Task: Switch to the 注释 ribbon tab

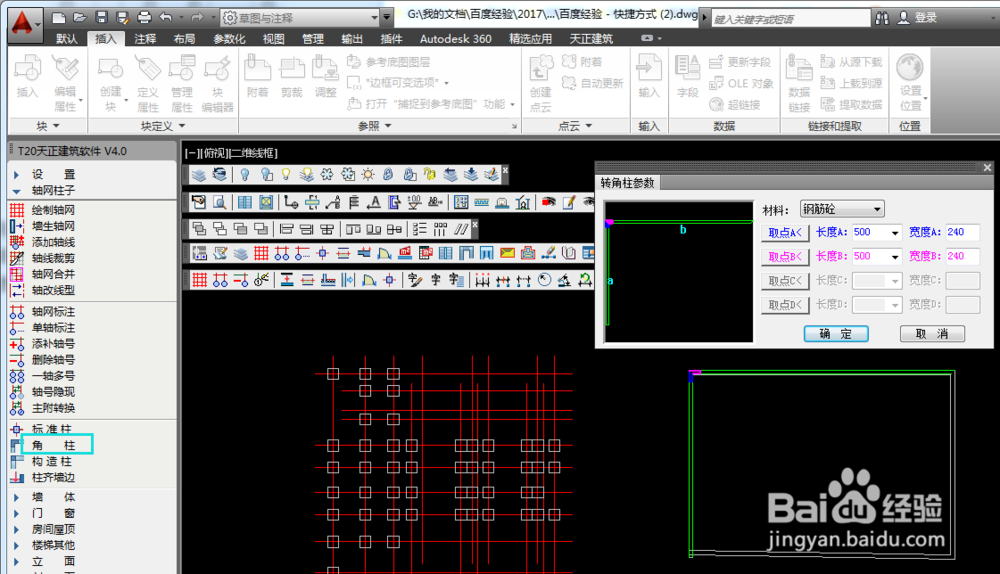Action: pyautogui.click(x=145, y=39)
